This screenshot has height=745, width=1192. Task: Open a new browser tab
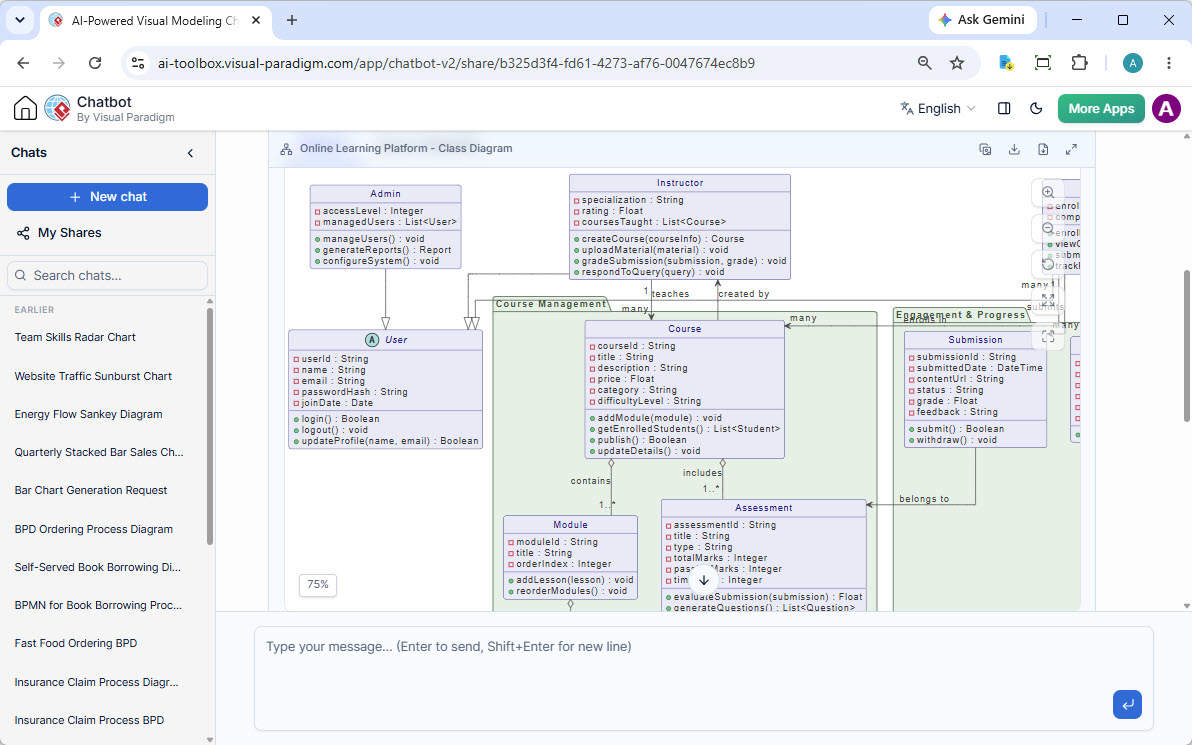292,21
